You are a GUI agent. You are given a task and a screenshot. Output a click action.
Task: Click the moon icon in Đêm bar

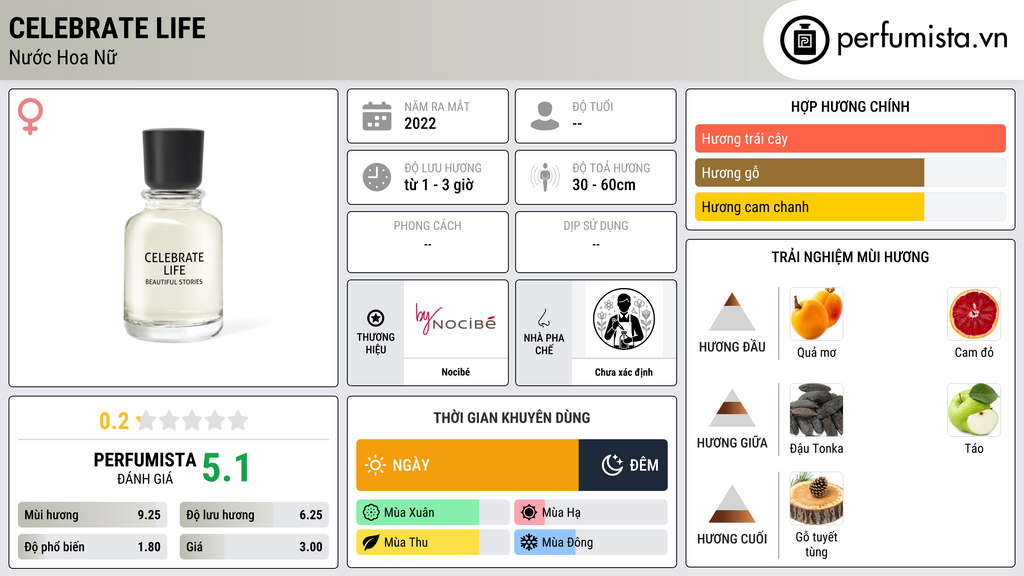point(612,465)
